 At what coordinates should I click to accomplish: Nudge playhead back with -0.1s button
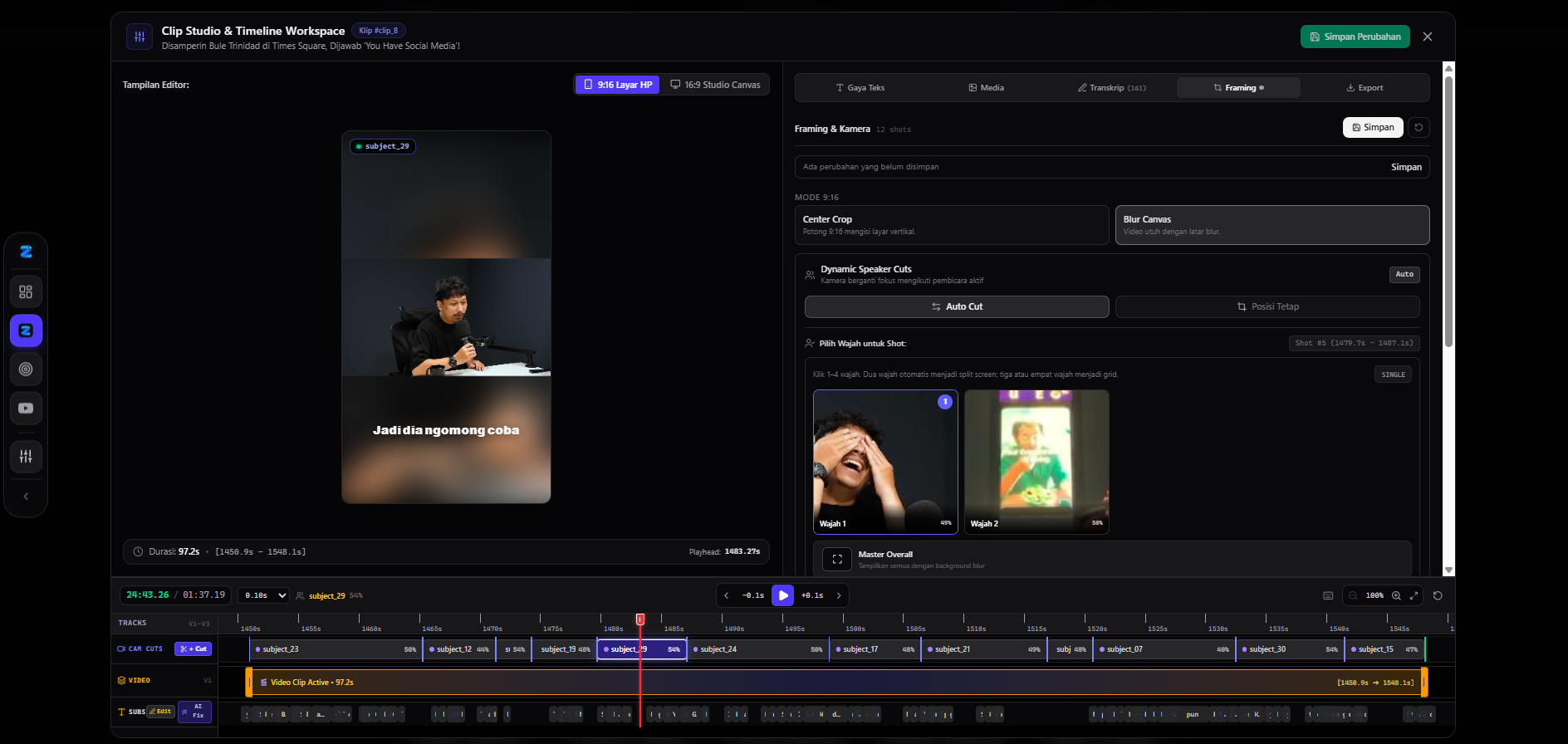tap(753, 595)
